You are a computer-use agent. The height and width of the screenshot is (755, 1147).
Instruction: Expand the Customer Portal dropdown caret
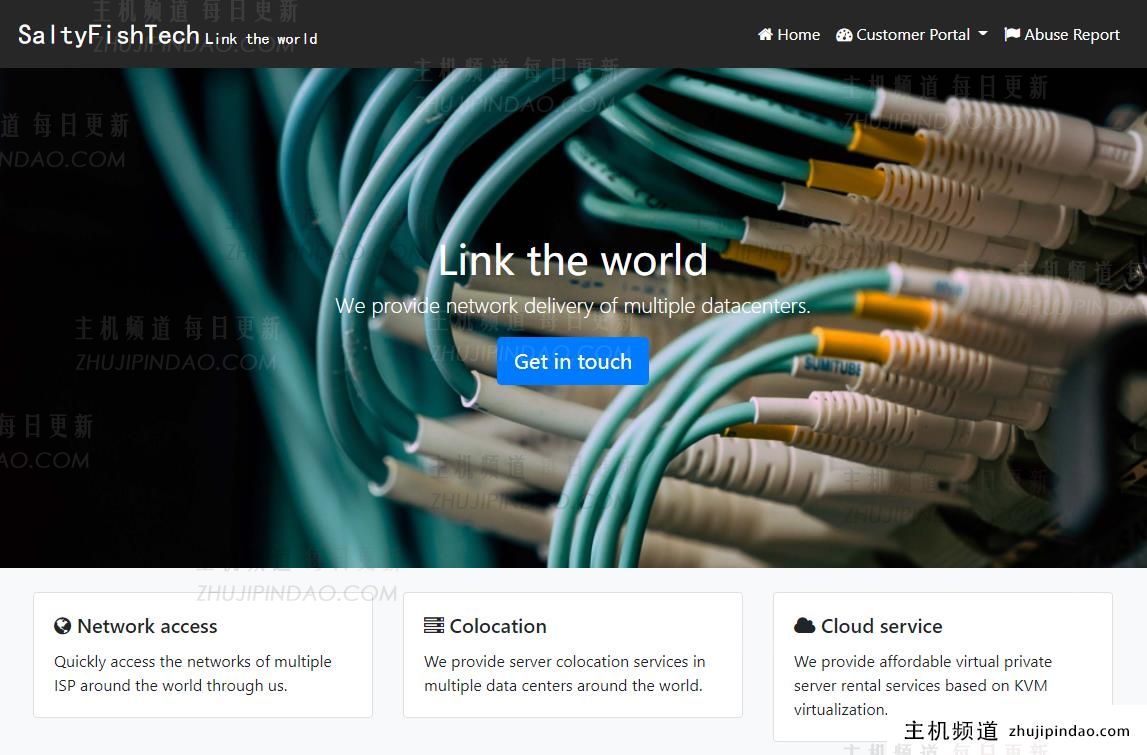(982, 34)
